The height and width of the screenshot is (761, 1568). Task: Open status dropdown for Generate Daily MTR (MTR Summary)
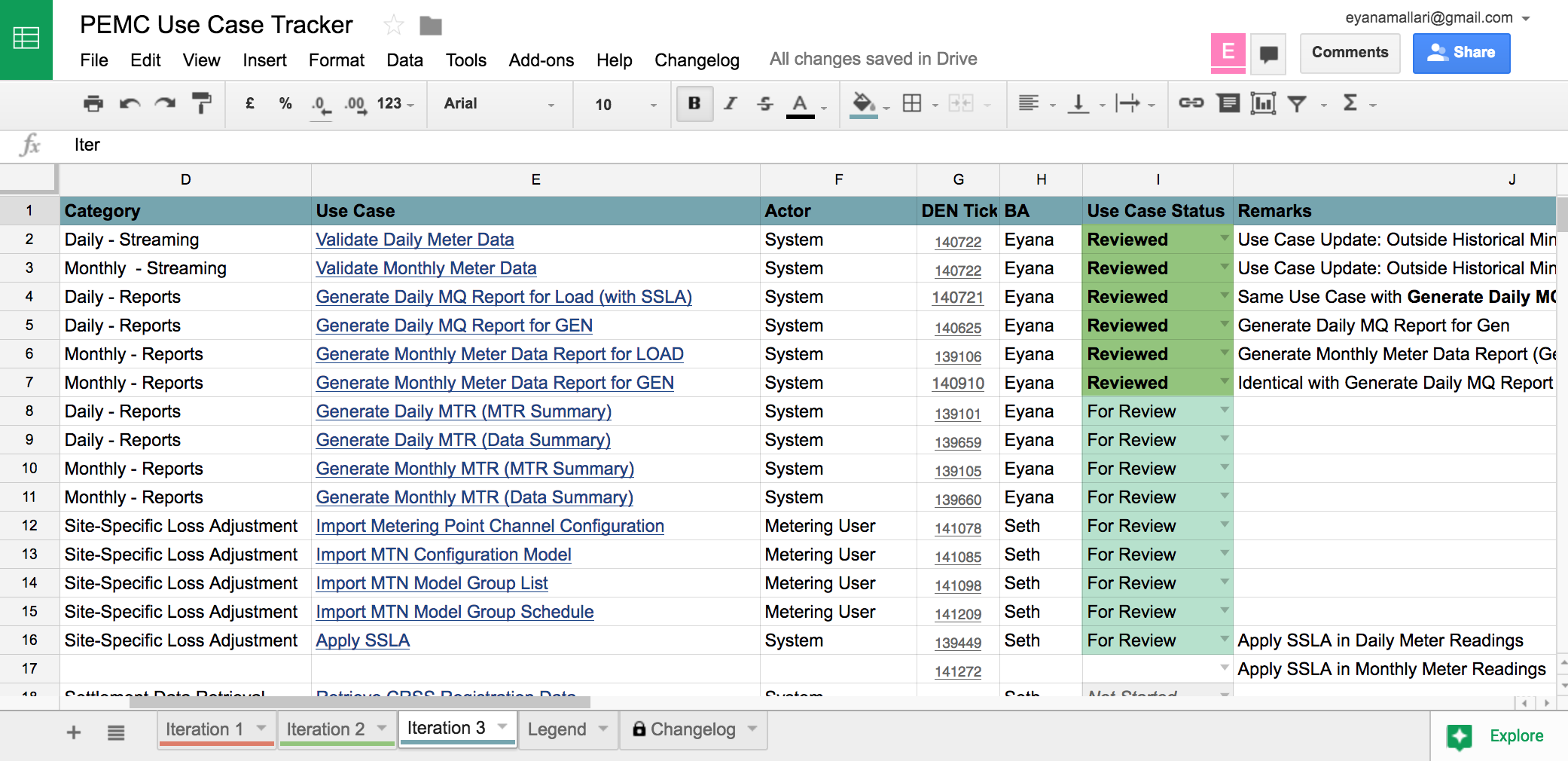pyautogui.click(x=1225, y=410)
